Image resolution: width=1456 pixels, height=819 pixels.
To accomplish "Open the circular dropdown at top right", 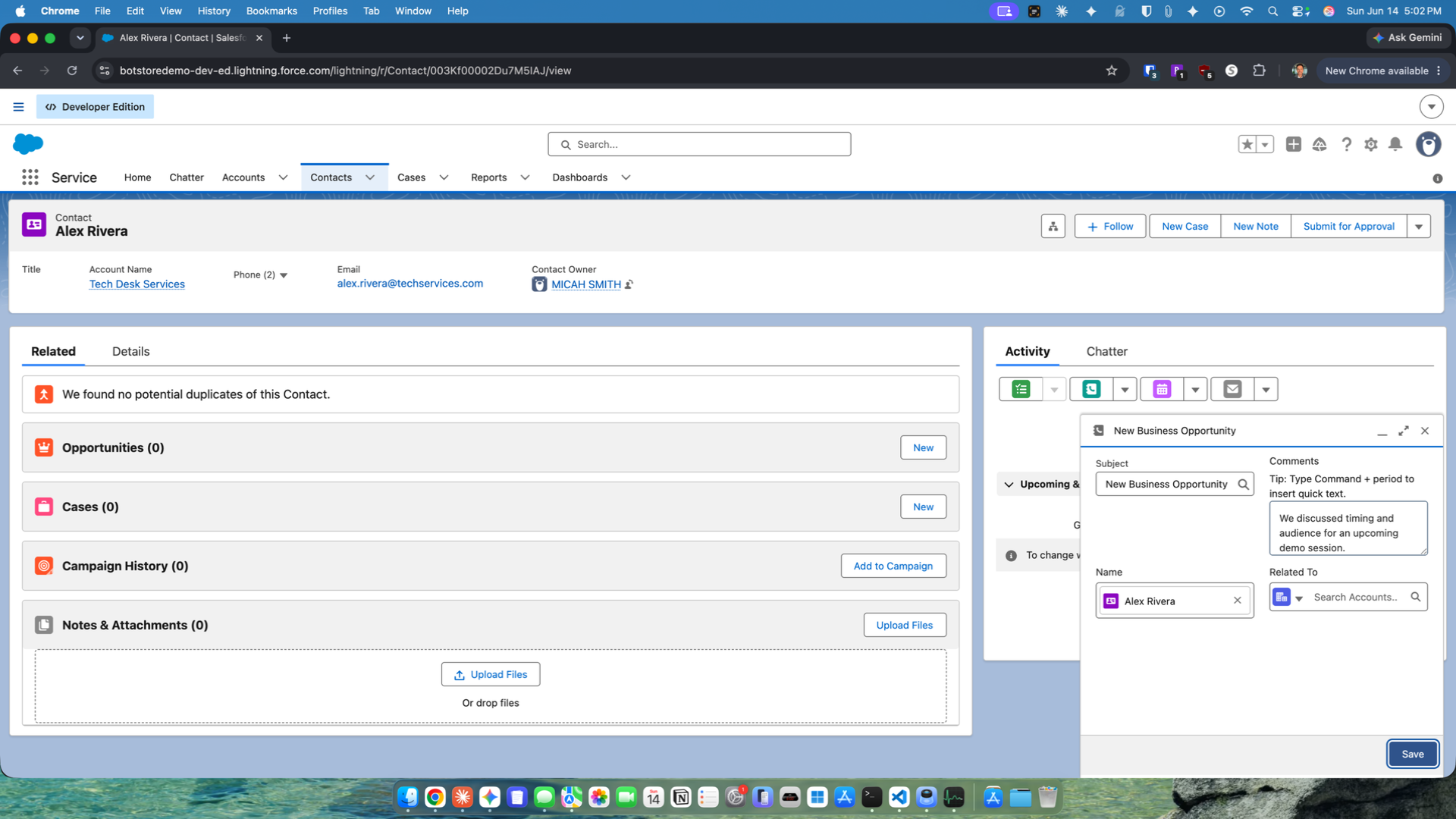I will pyautogui.click(x=1431, y=107).
